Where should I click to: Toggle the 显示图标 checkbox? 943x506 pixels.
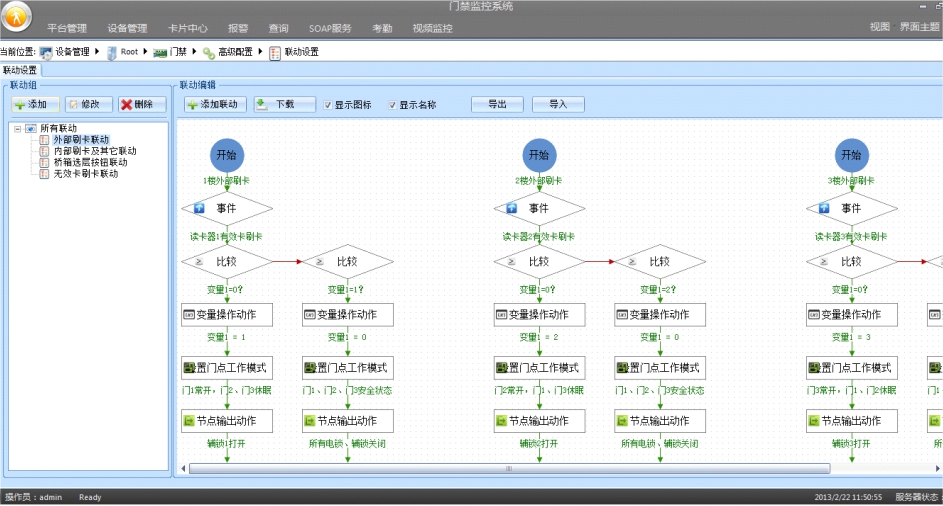(x=328, y=105)
